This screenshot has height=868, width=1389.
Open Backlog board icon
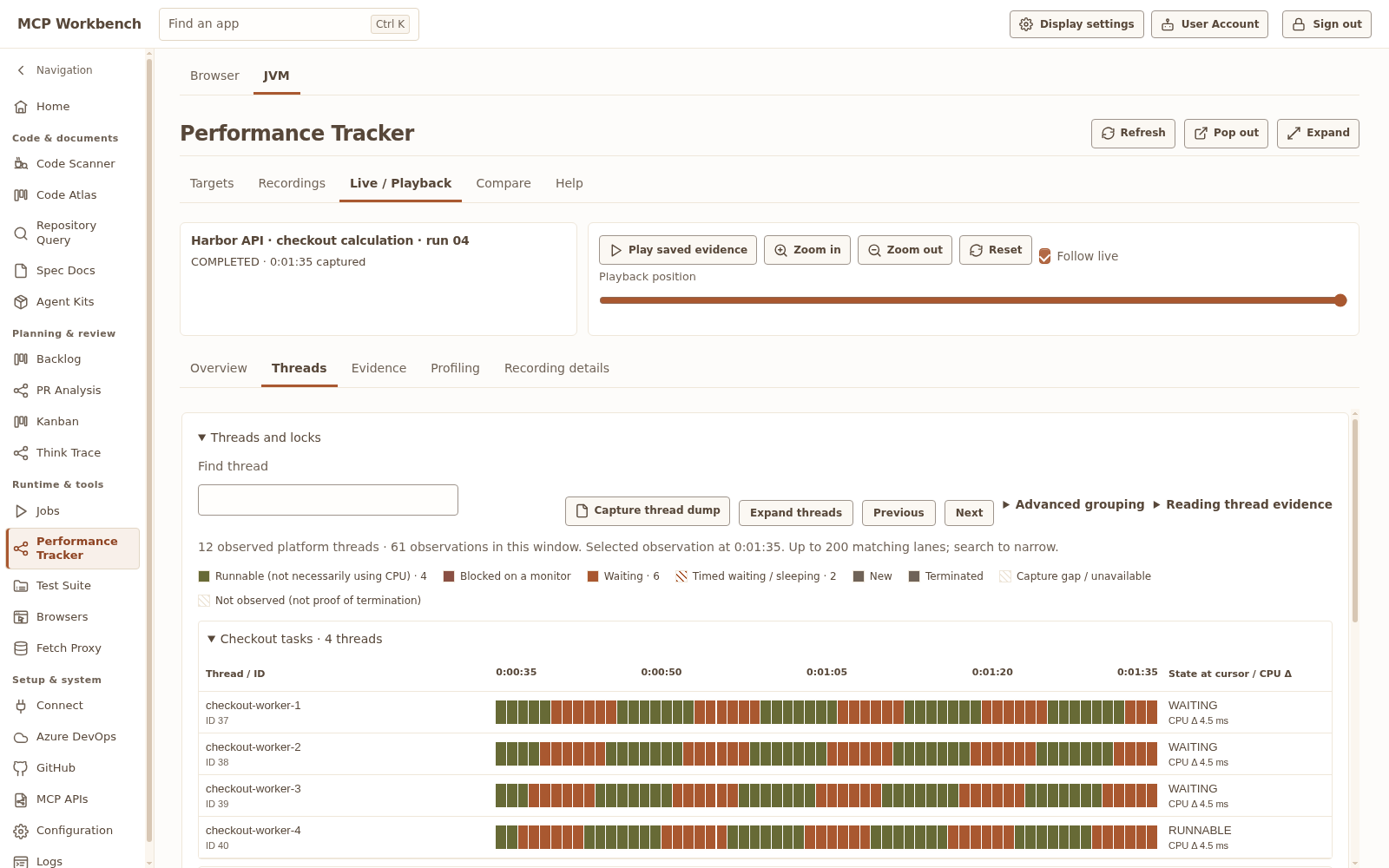click(x=21, y=359)
